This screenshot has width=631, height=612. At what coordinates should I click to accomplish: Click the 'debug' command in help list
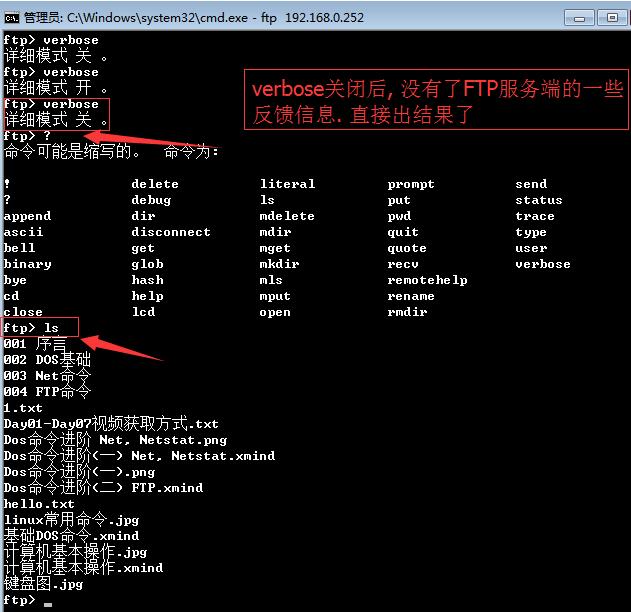151,200
